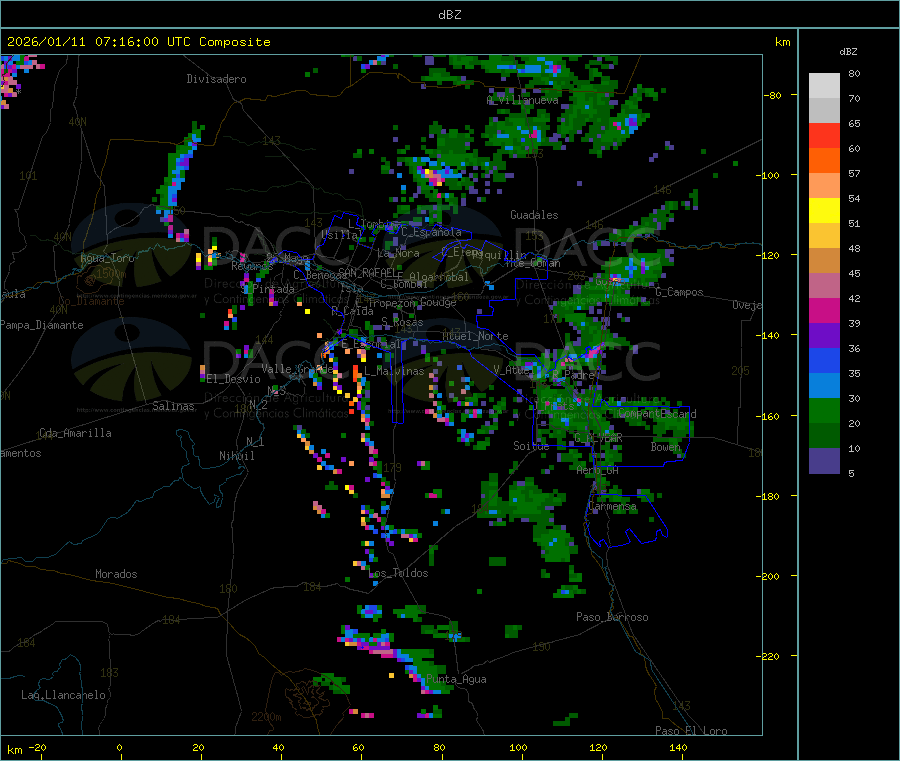Screen dimensions: 900x761
Task: Click the Soitue location label
Action: [x=531, y=446]
